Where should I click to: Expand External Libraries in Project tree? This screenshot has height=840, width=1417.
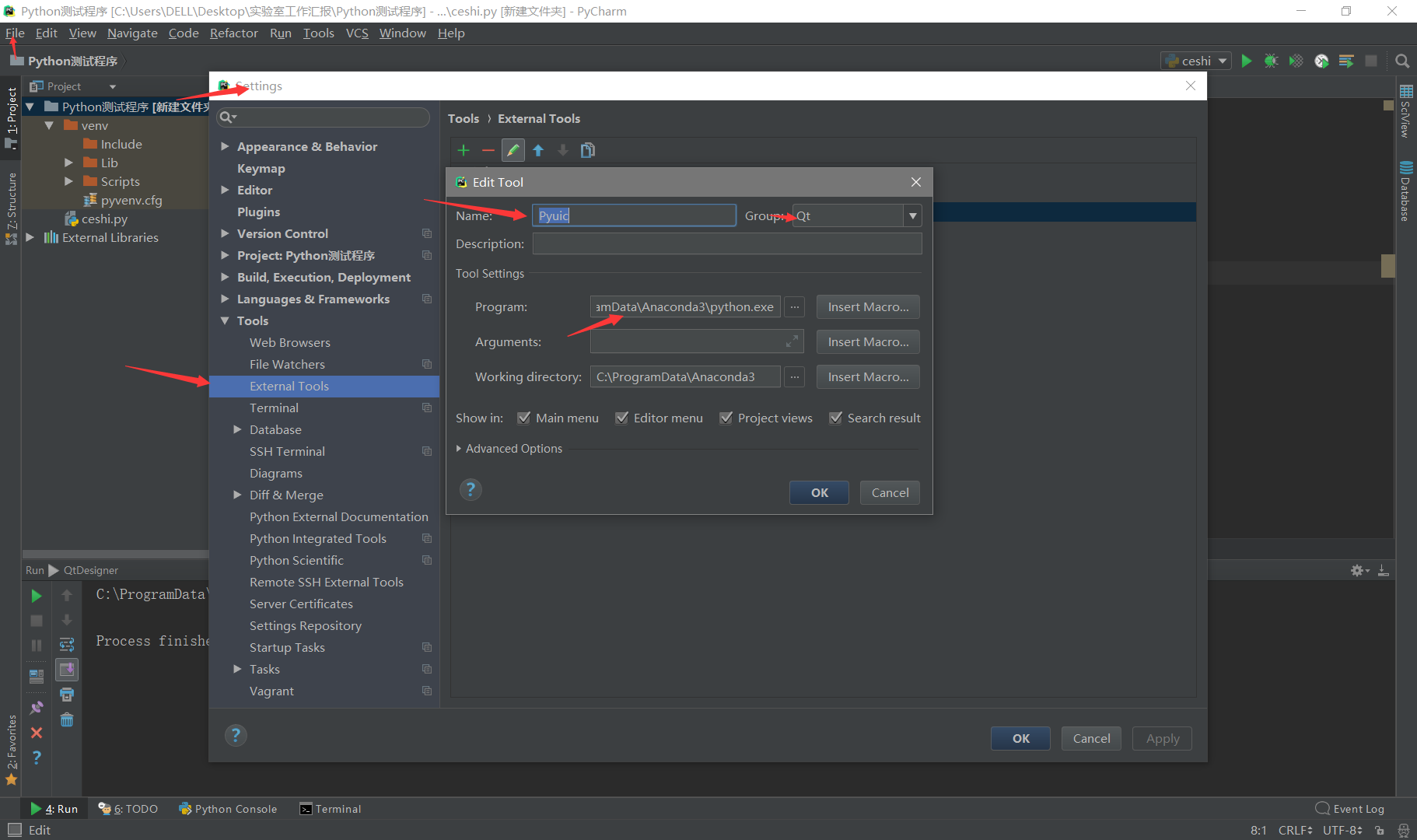(30, 237)
